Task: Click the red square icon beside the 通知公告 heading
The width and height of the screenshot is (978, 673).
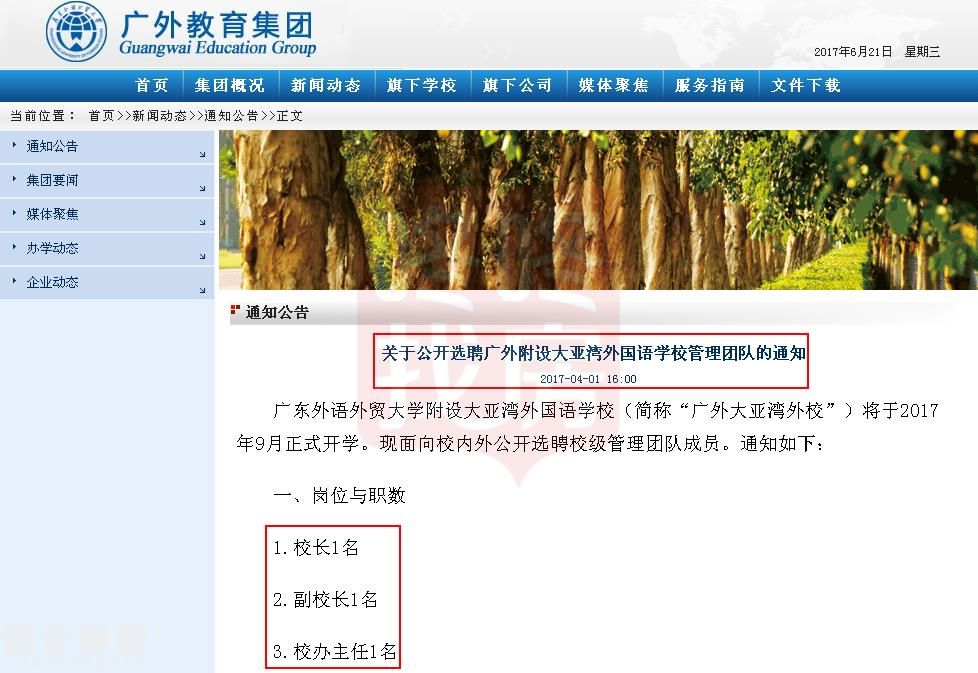Action: pyautogui.click(x=235, y=309)
